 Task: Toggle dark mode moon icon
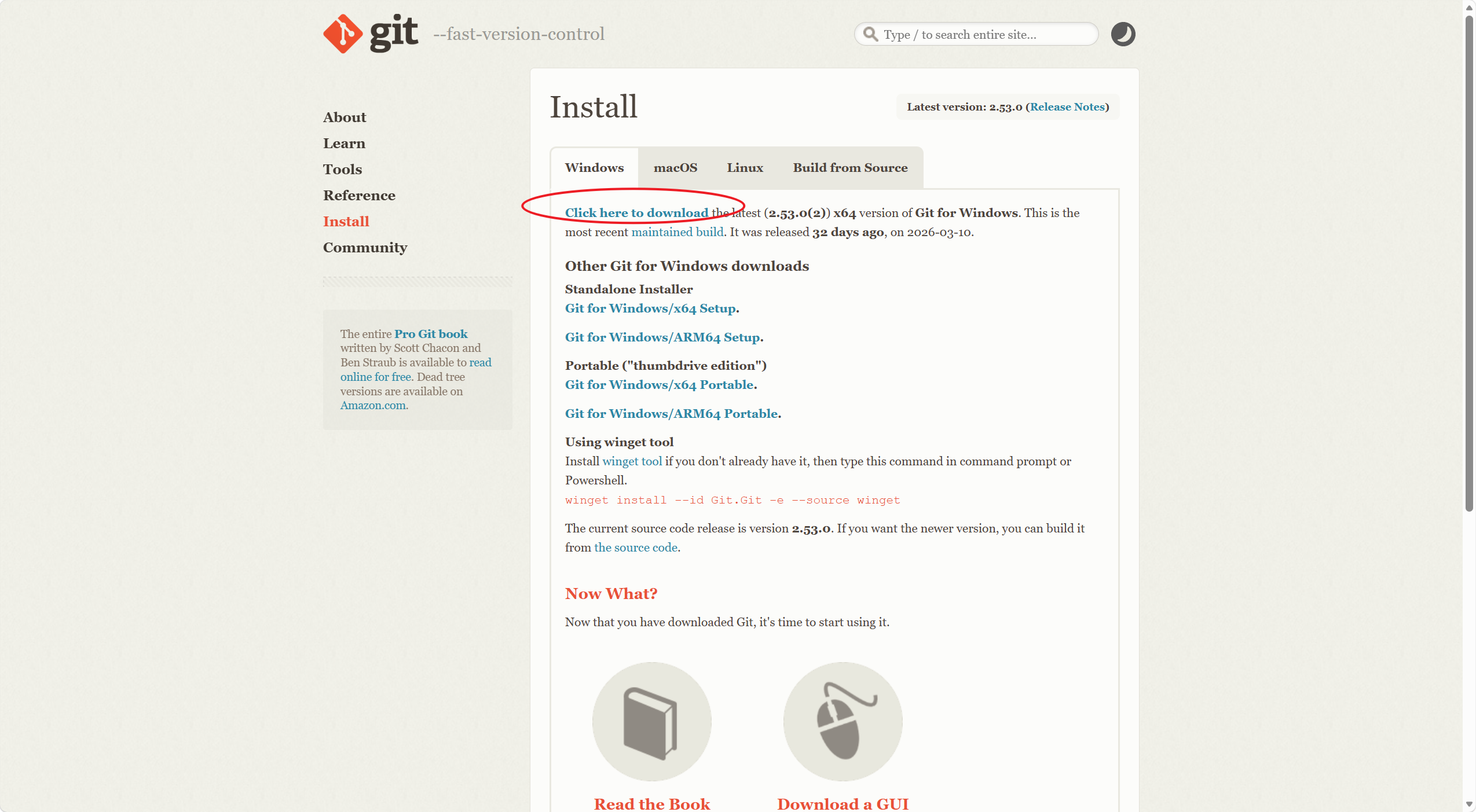[x=1122, y=34]
